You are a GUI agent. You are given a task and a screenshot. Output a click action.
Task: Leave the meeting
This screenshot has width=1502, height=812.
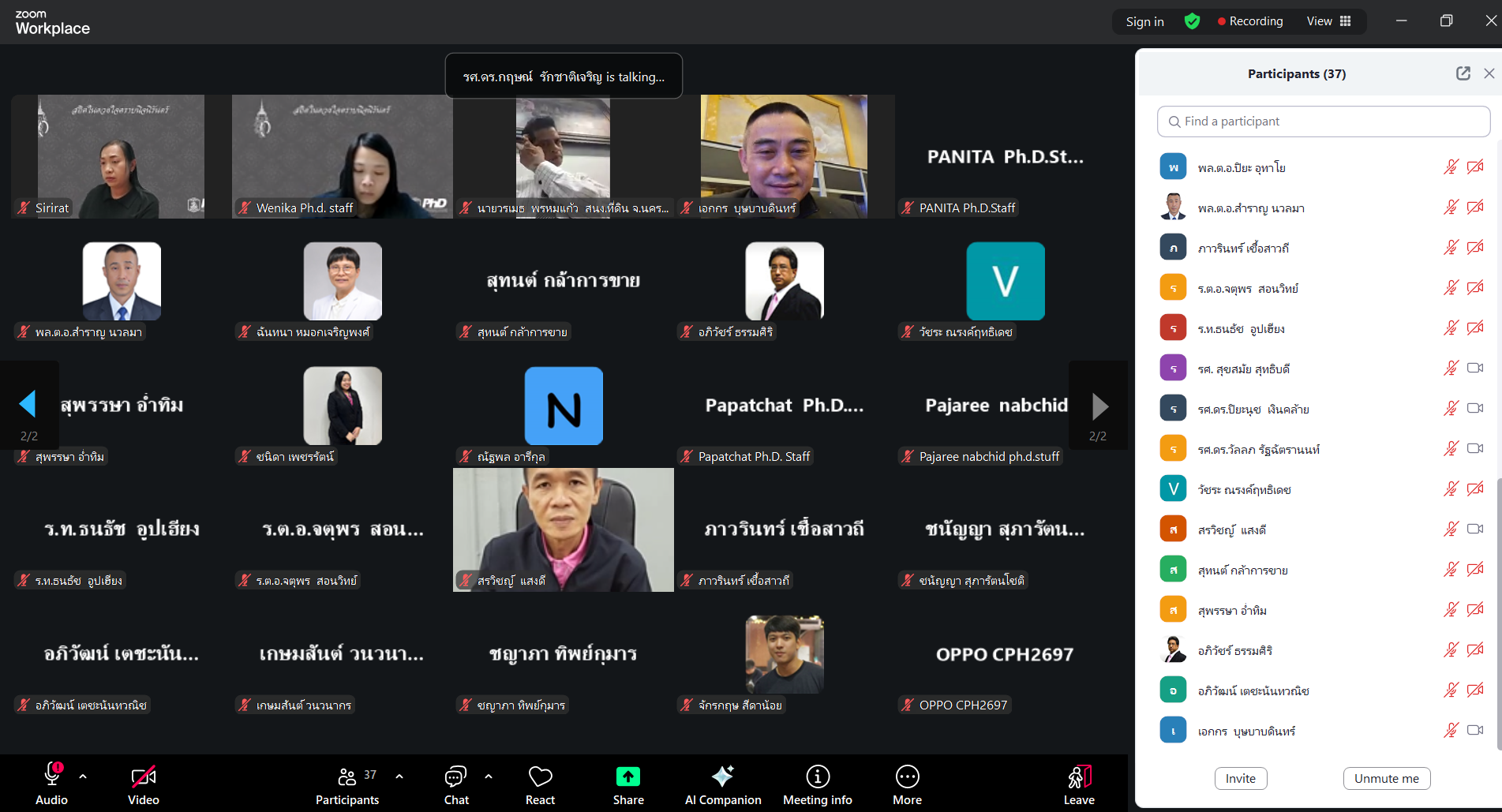click(x=1078, y=784)
